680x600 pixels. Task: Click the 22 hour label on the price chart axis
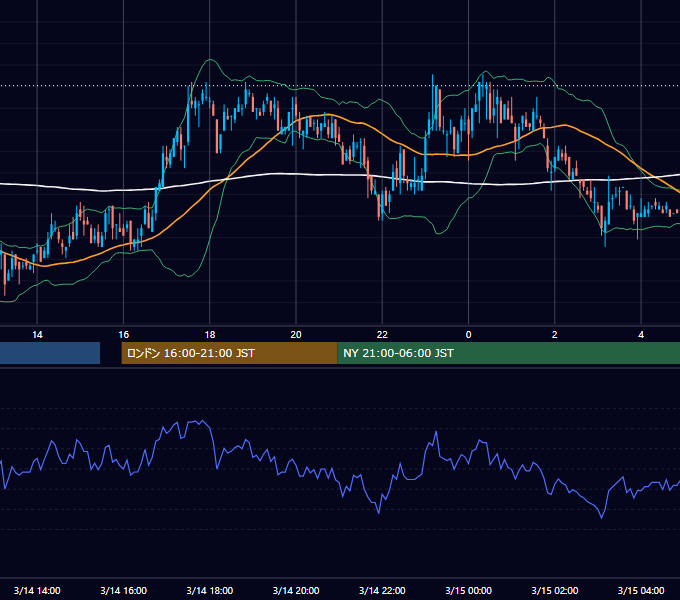(x=382, y=335)
